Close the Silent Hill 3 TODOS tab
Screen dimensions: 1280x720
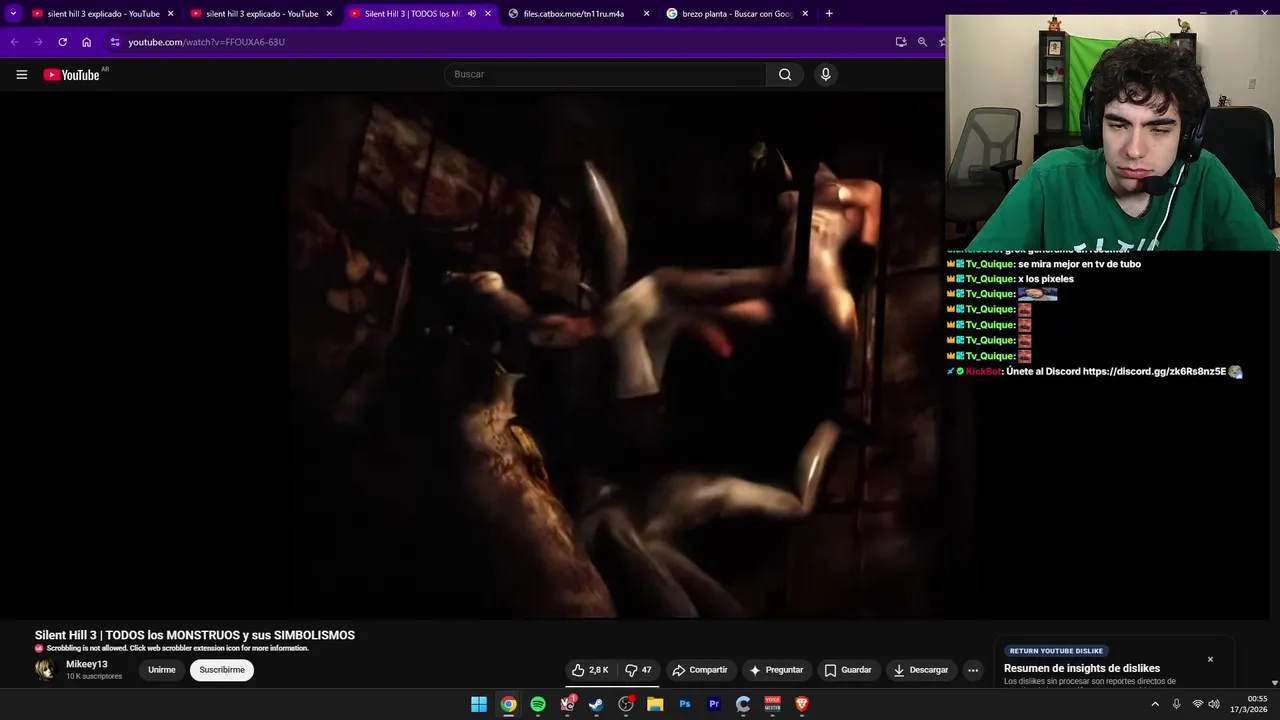pyautogui.click(x=488, y=14)
